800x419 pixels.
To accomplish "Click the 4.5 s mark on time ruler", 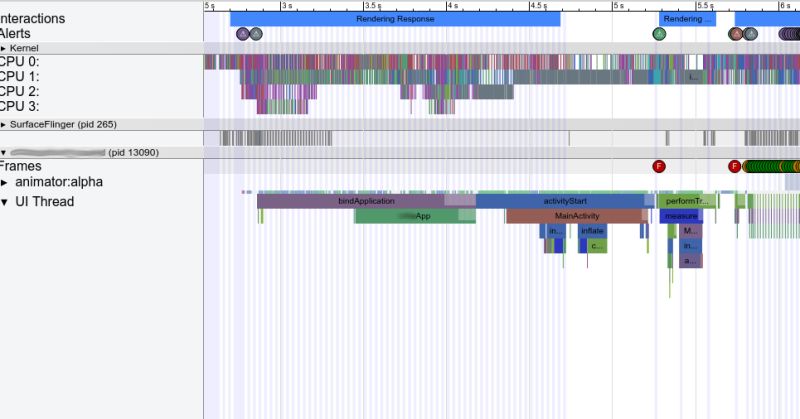I will pos(538,6).
